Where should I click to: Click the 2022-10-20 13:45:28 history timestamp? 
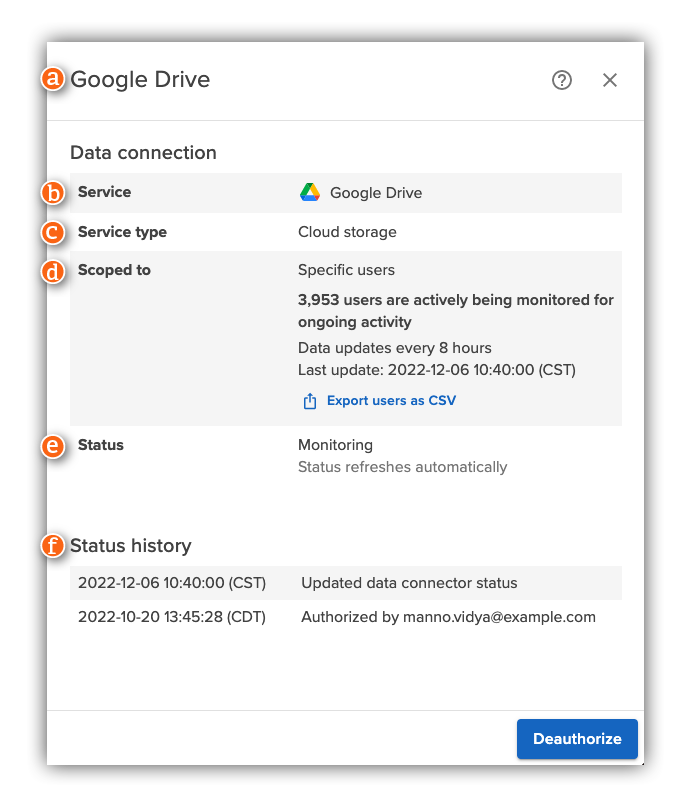click(x=172, y=617)
